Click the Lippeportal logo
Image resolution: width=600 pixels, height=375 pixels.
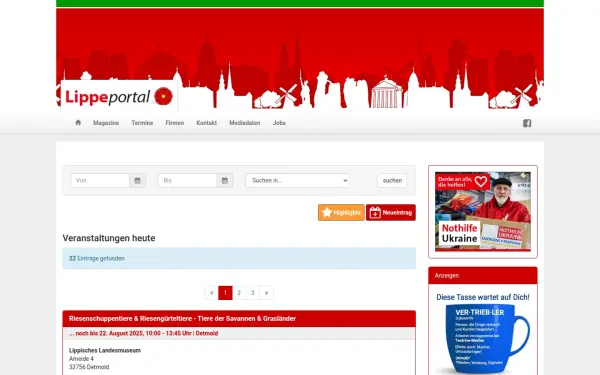[x=119, y=96]
